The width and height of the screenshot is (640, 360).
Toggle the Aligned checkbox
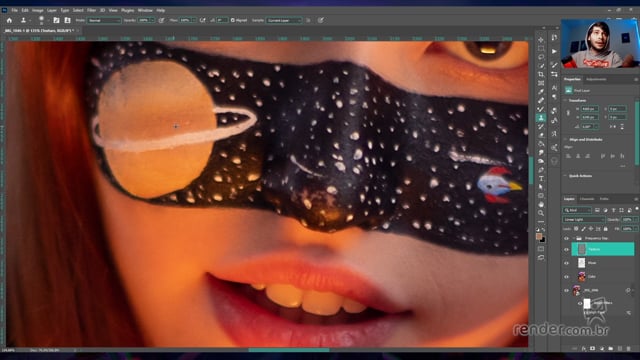[x=233, y=20]
